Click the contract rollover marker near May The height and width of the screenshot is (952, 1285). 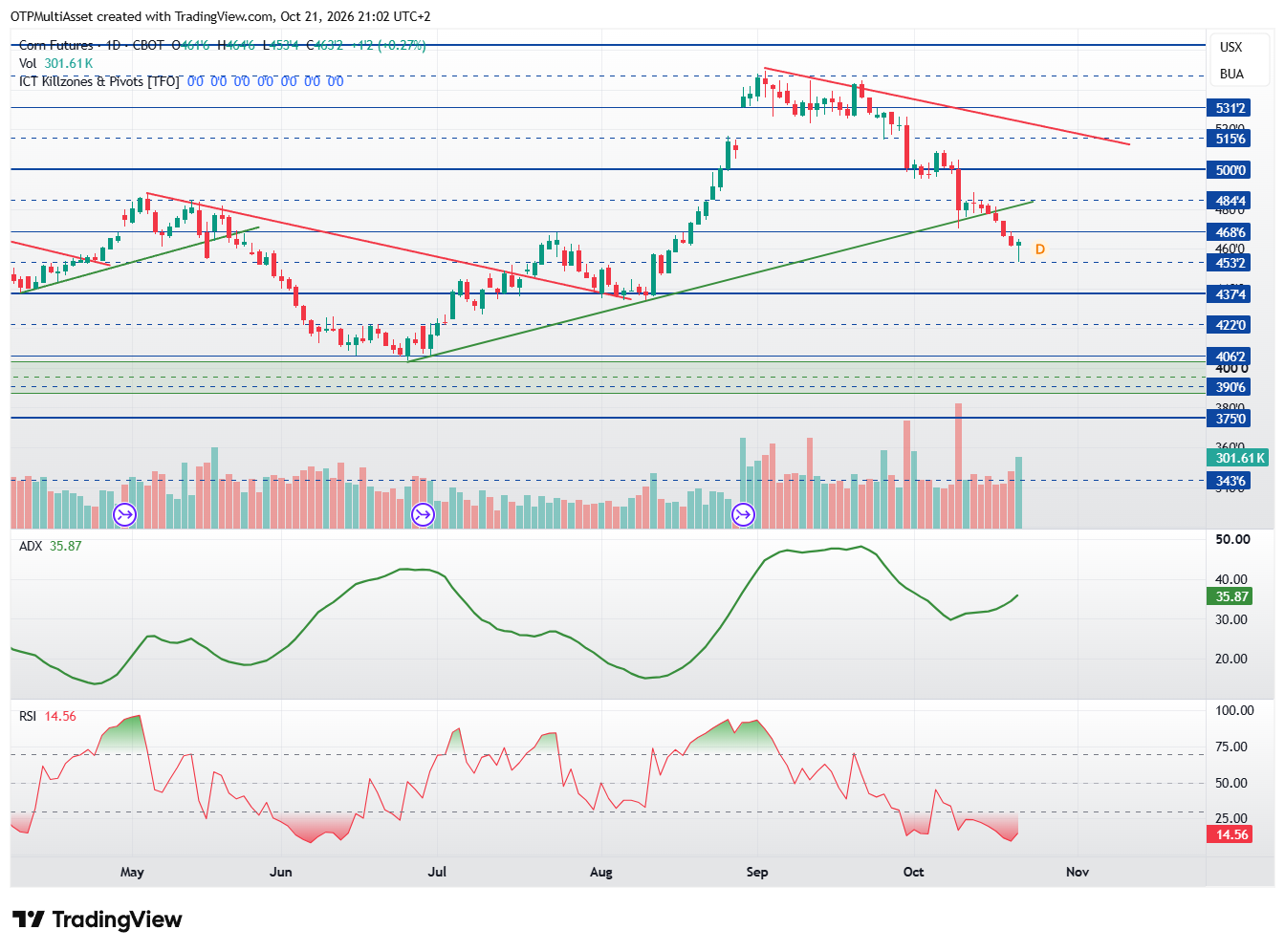click(x=125, y=515)
